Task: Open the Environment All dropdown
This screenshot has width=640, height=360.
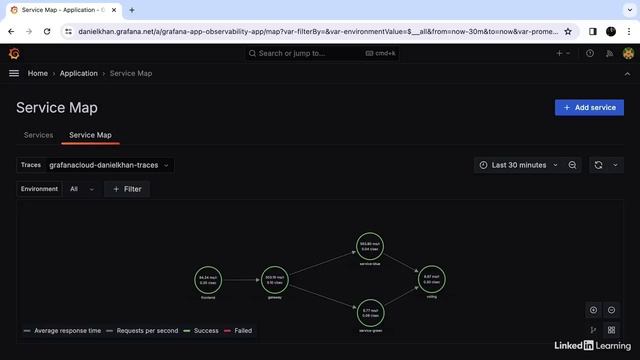Action: pos(82,189)
